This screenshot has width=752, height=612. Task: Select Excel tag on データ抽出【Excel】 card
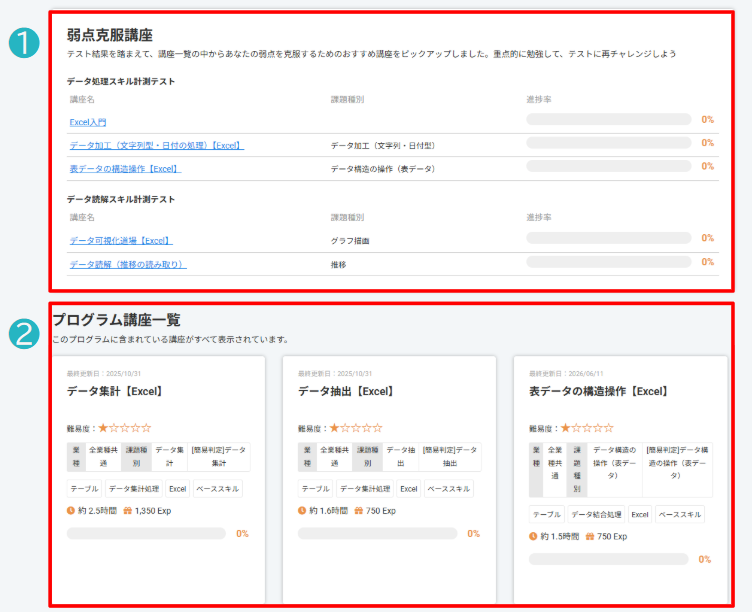pyautogui.click(x=409, y=489)
